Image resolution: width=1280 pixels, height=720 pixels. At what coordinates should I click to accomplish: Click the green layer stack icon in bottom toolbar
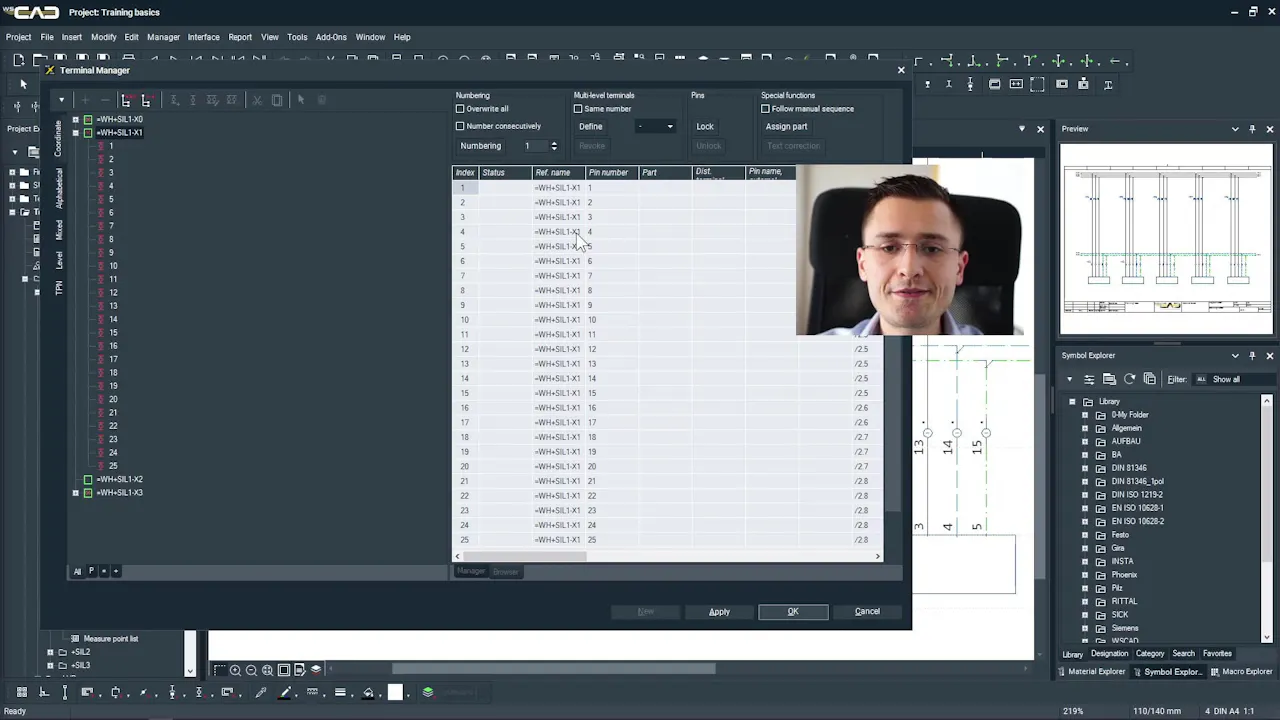(427, 692)
